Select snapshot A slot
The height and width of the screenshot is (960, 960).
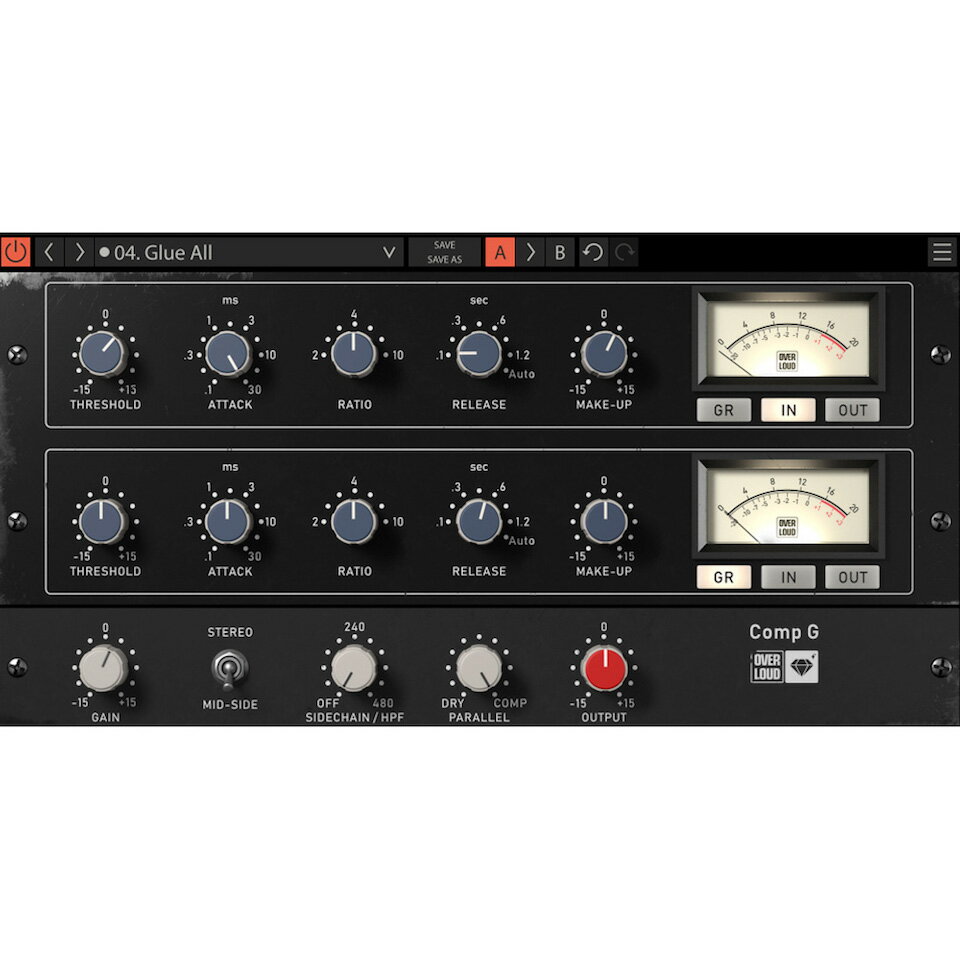click(x=500, y=252)
